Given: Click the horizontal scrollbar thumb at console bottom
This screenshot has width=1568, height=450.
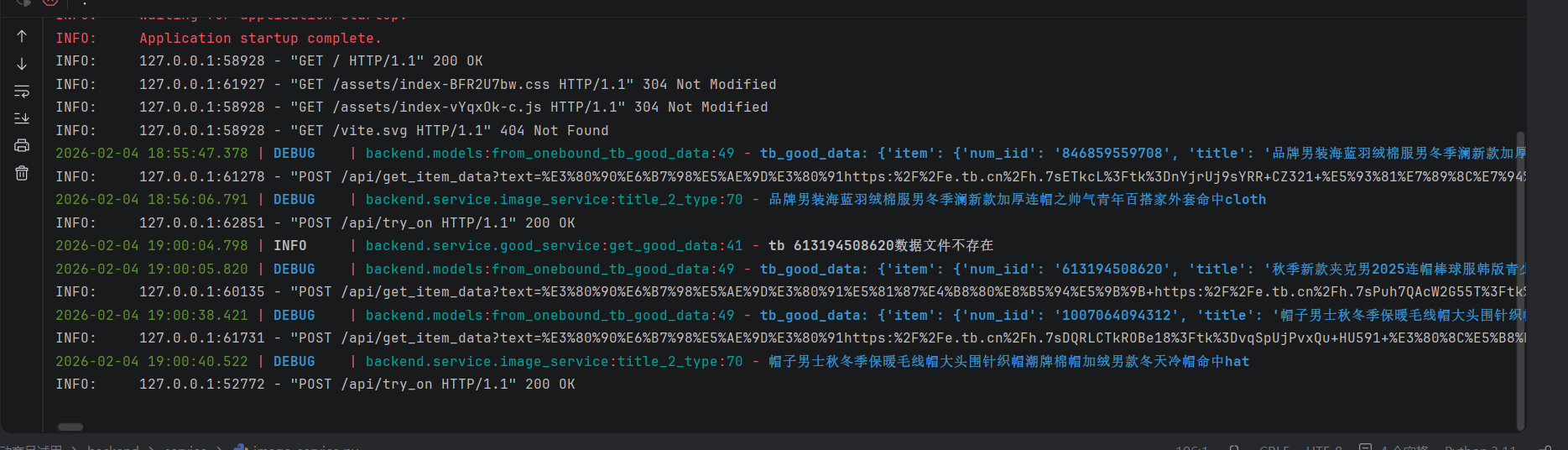Looking at the screenshot, I should click(70, 426).
